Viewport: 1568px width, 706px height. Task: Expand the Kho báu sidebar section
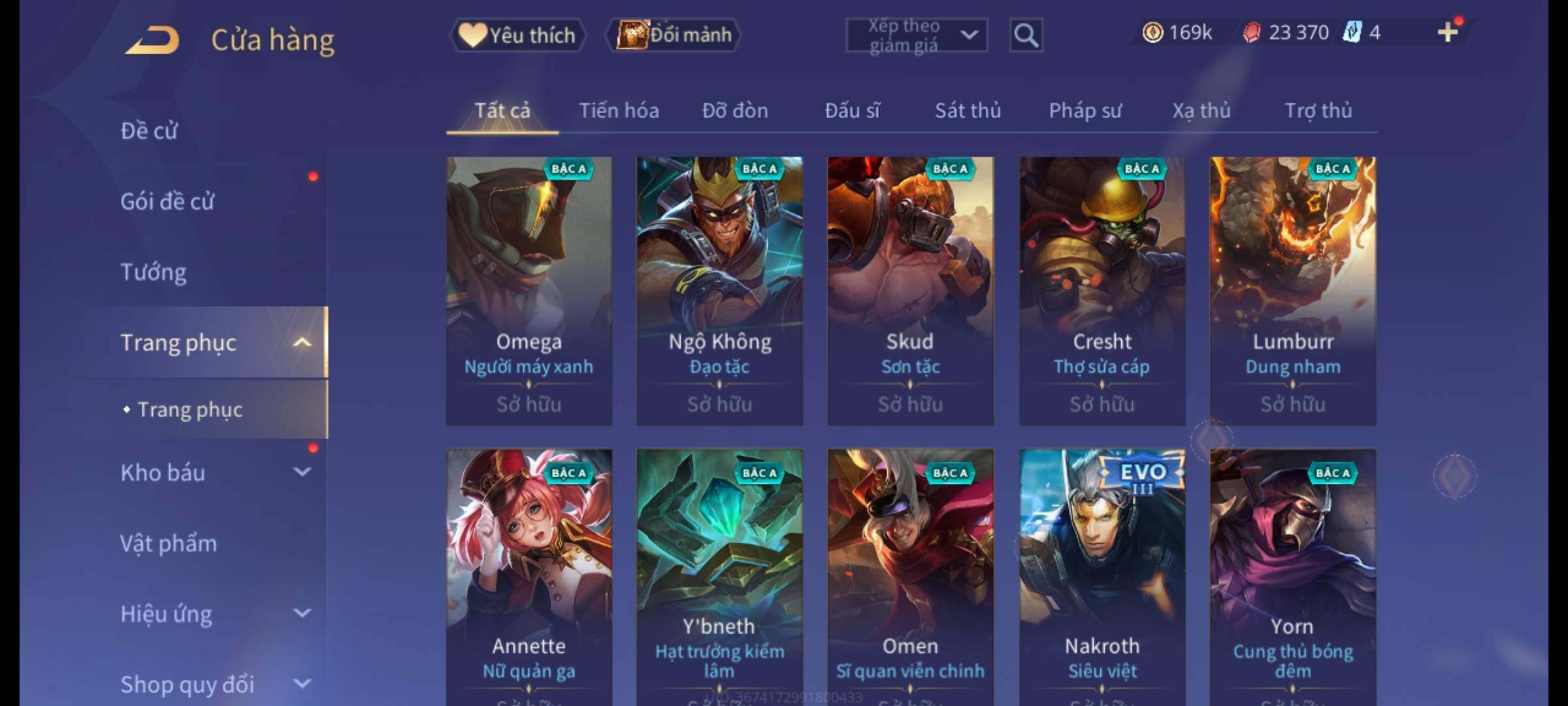click(302, 471)
